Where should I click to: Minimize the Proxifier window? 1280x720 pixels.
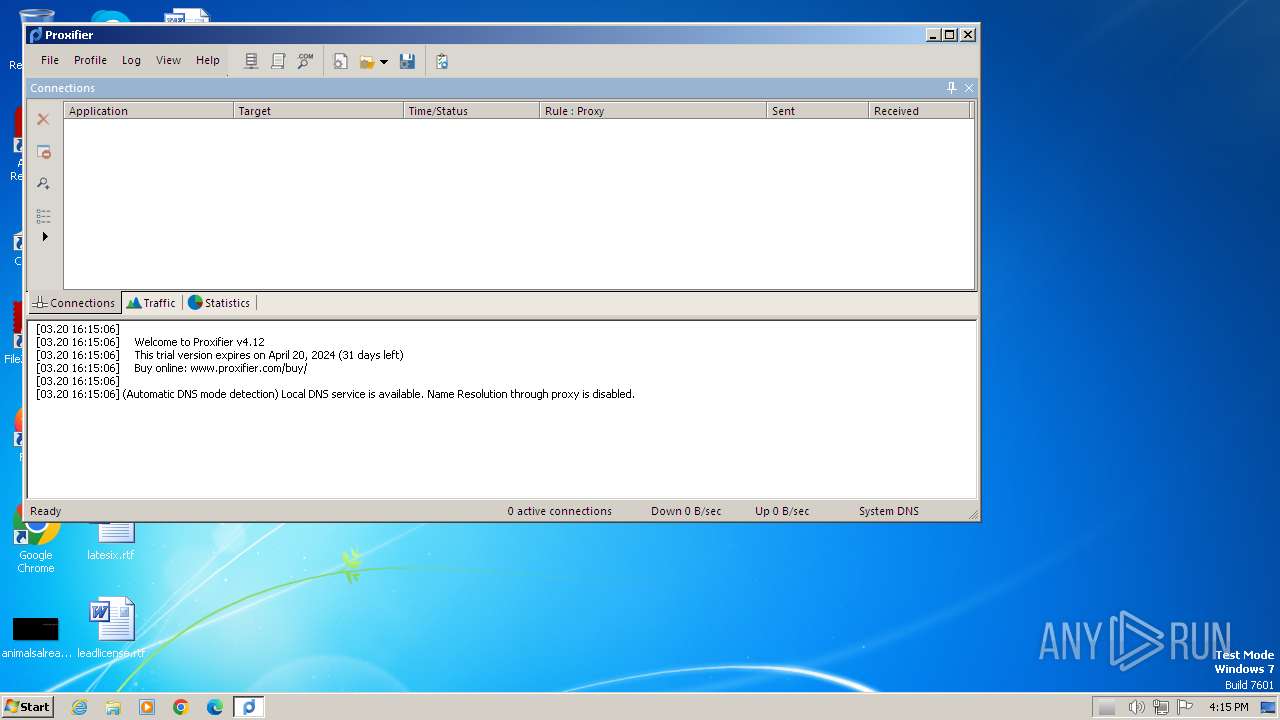point(933,34)
